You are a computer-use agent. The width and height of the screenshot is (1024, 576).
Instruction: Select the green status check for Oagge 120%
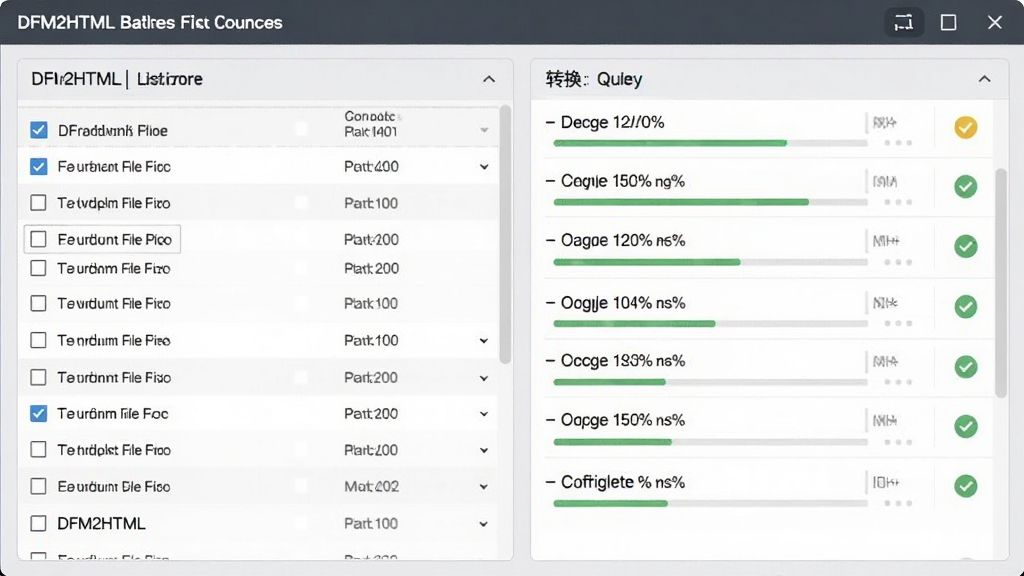[x=965, y=246]
